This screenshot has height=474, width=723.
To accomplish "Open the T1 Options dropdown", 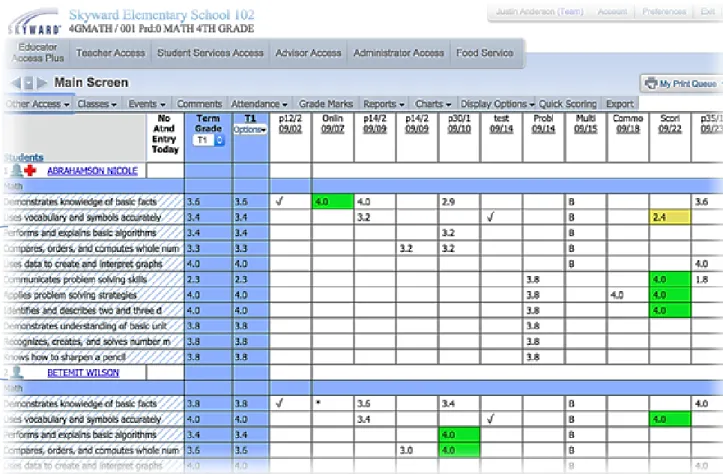I will point(250,130).
